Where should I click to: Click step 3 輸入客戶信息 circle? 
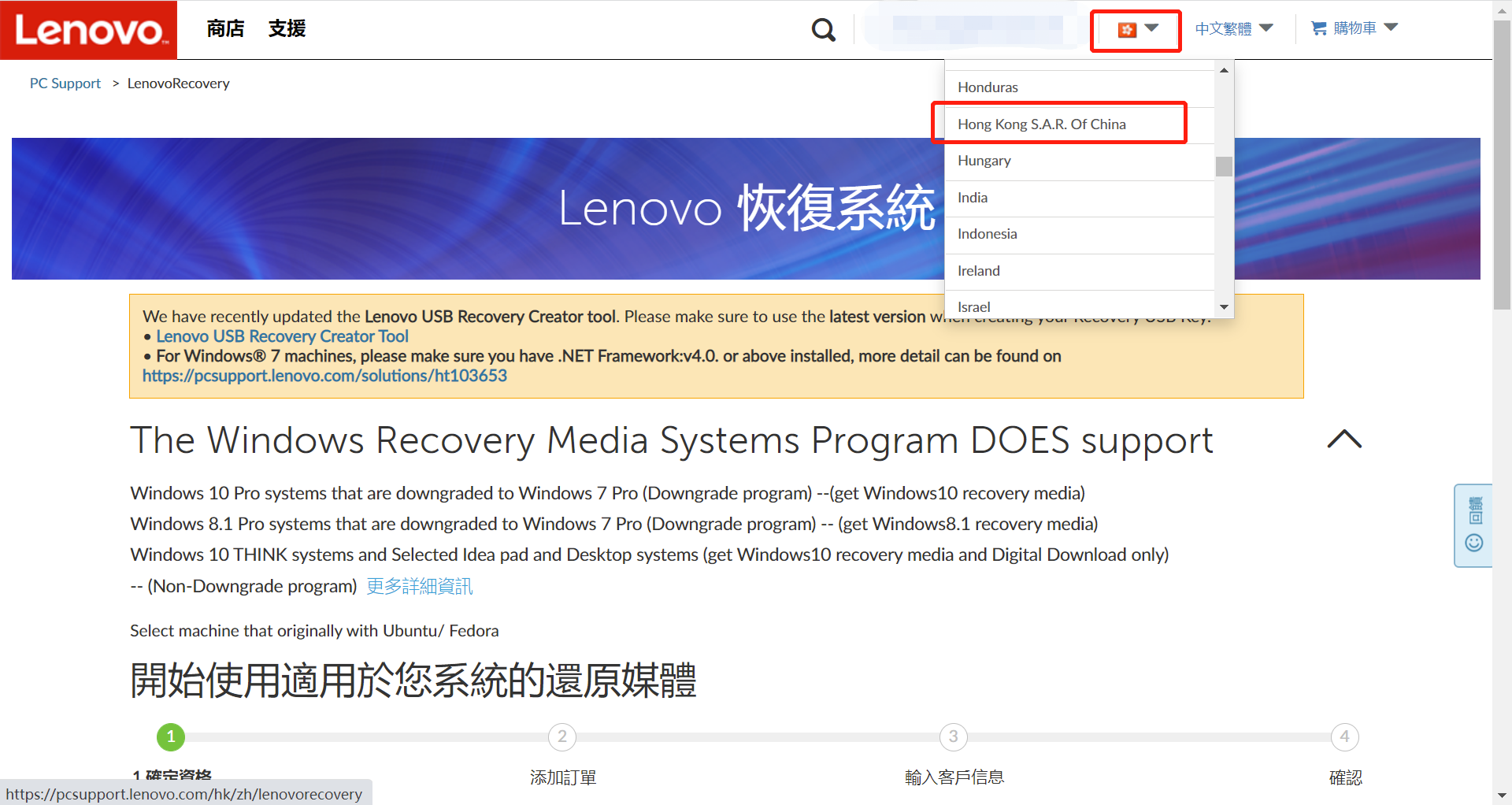point(954,737)
